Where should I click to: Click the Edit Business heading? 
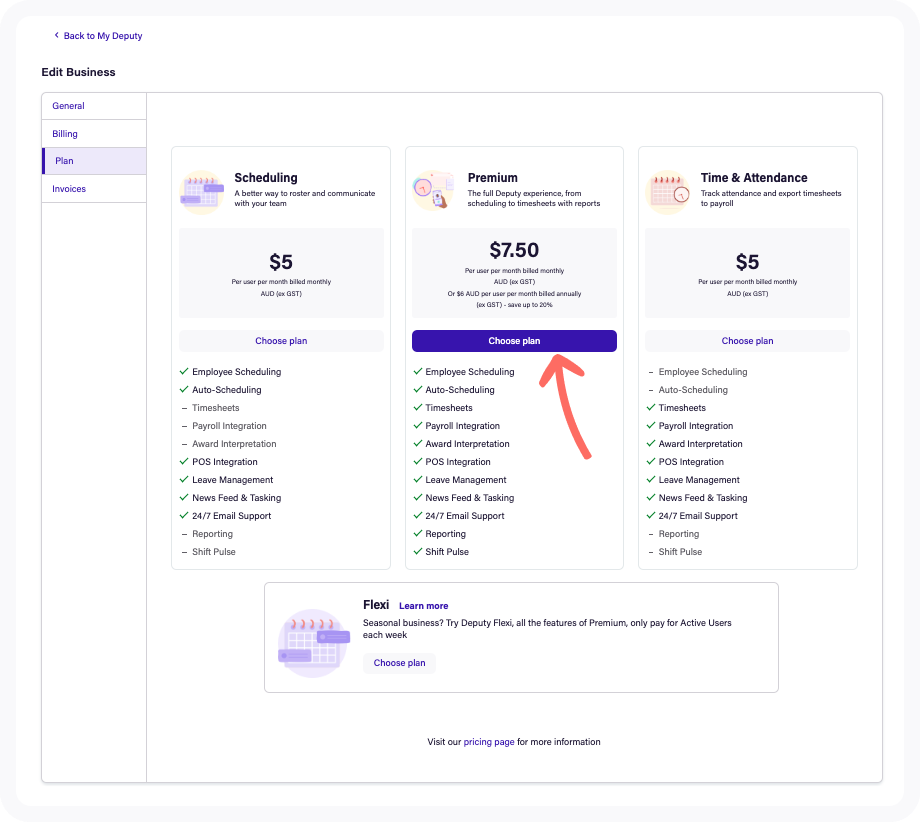[x=78, y=72]
